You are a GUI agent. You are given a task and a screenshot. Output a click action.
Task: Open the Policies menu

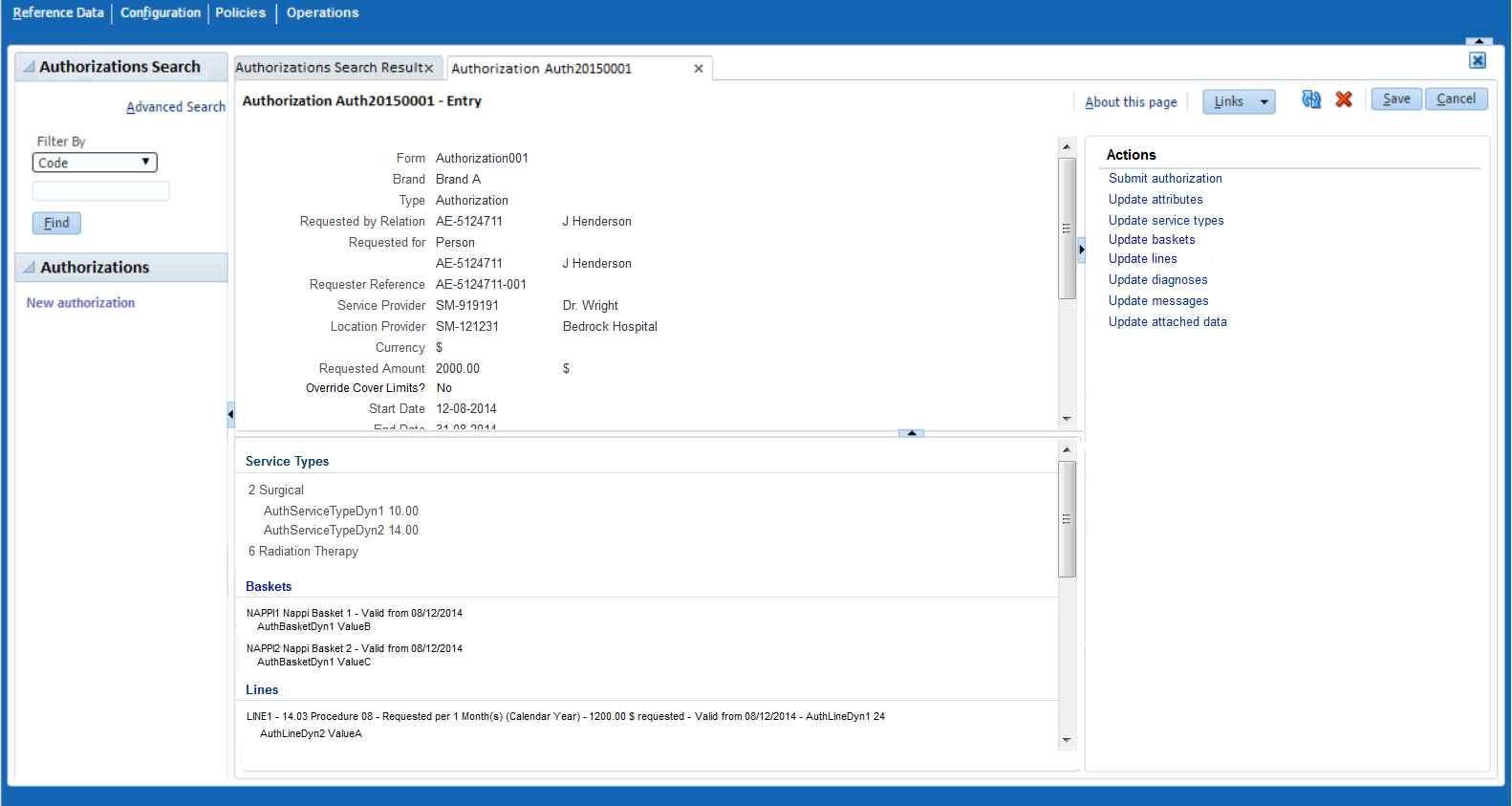(241, 12)
